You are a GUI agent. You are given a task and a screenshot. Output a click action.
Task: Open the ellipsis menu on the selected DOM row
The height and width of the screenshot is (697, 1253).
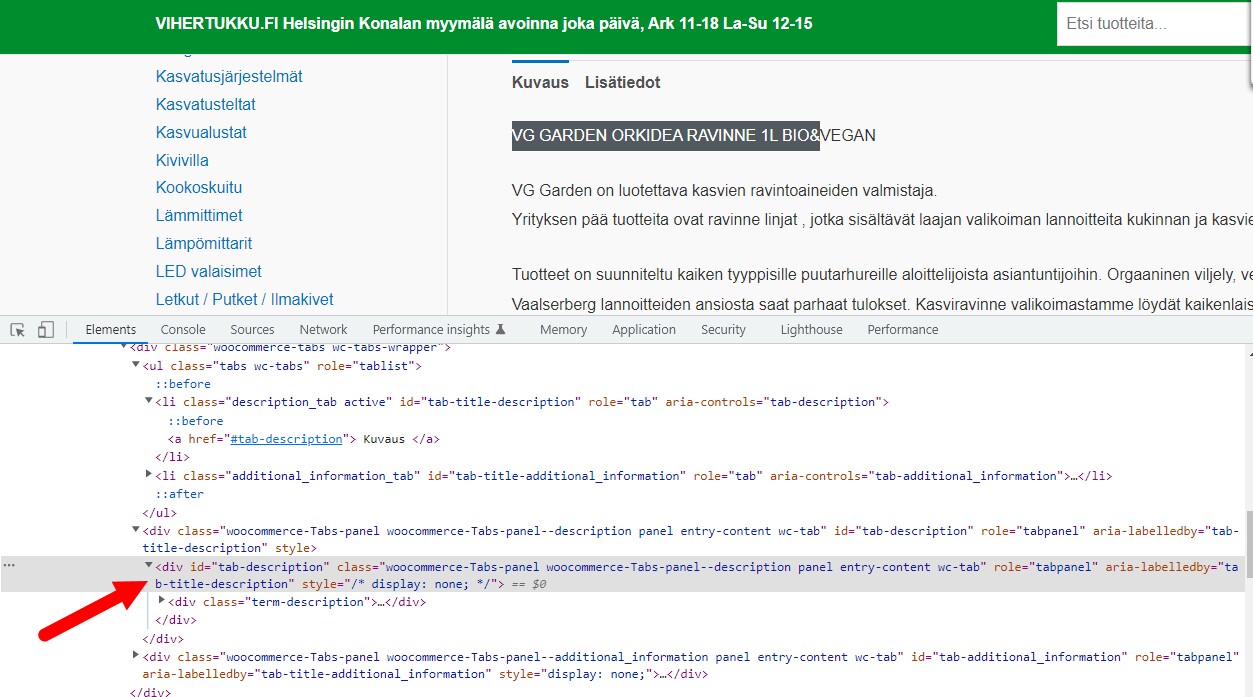(x=9, y=566)
